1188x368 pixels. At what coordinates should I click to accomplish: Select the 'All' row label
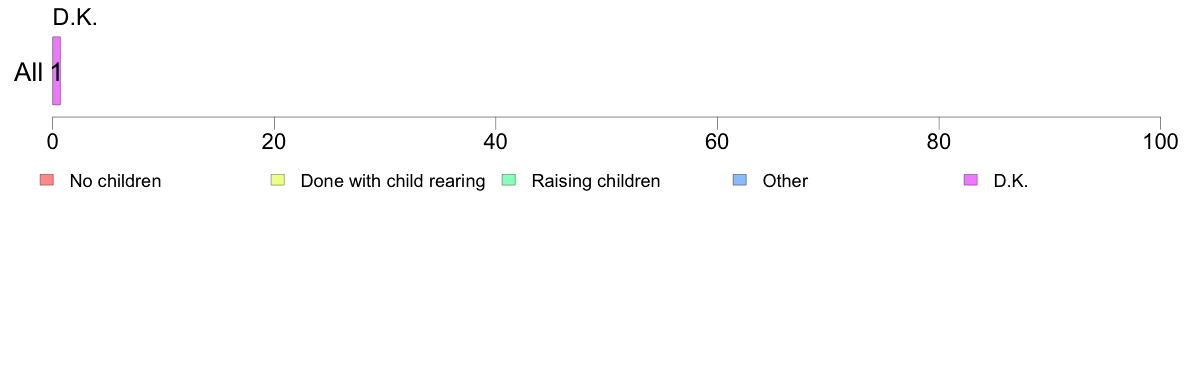pos(28,73)
